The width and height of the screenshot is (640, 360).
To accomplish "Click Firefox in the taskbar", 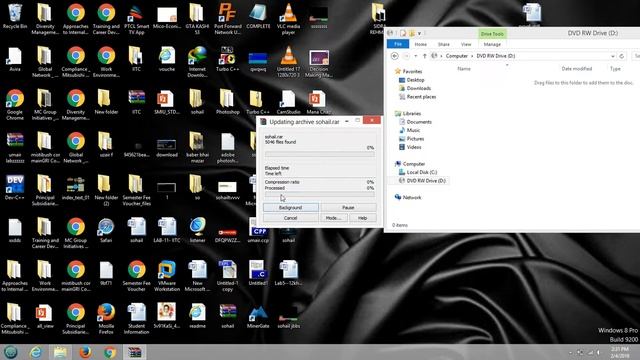I will pos(85,352).
